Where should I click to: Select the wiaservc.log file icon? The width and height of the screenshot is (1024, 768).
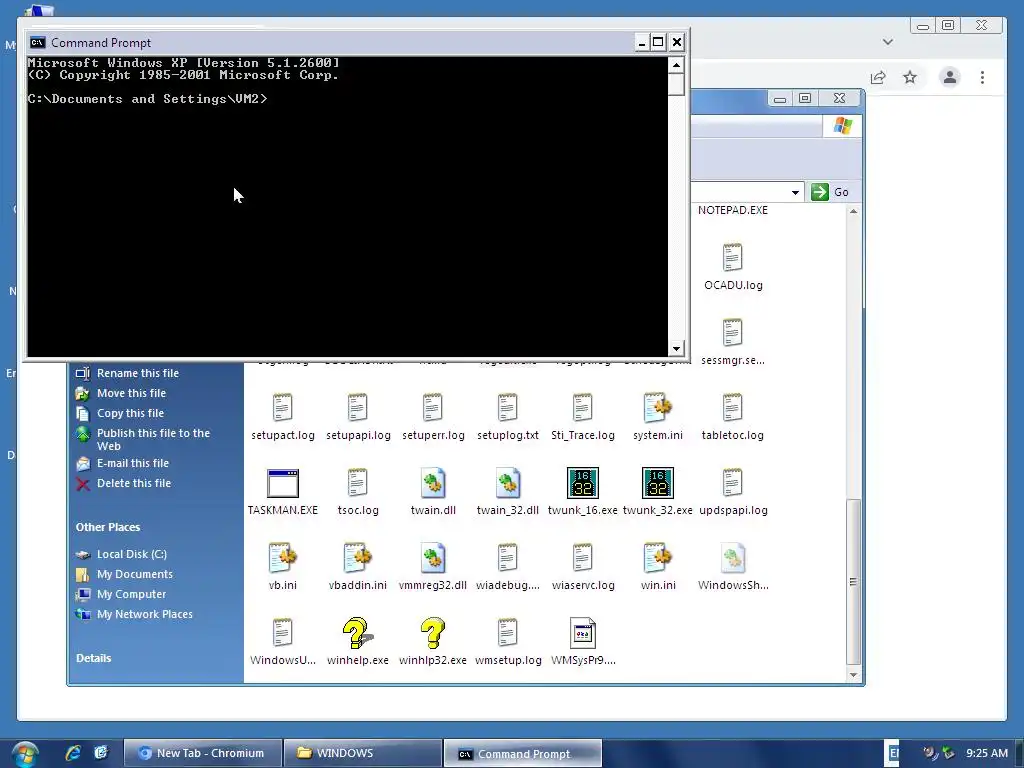(x=583, y=558)
